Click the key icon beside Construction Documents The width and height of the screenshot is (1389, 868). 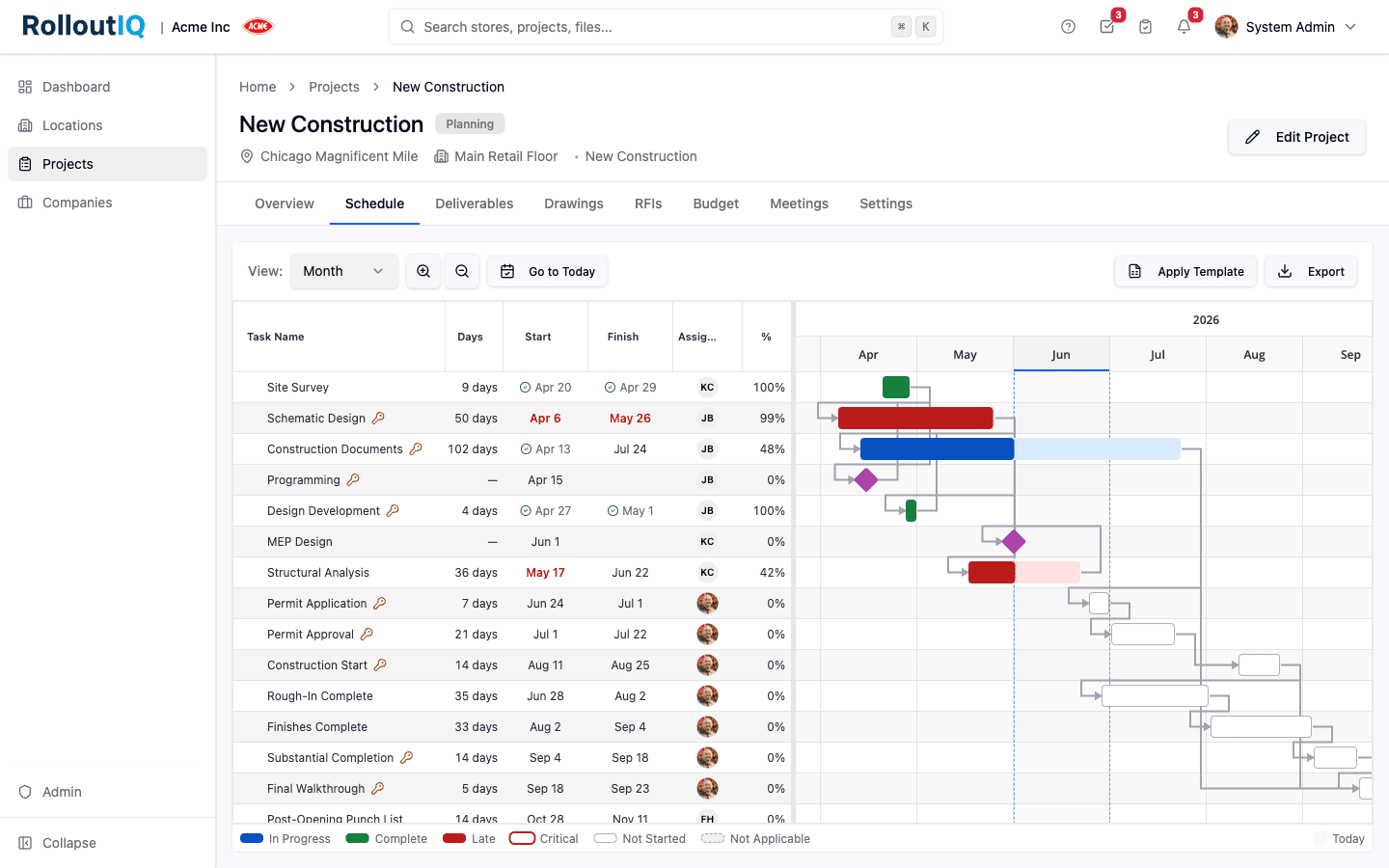pyautogui.click(x=416, y=449)
